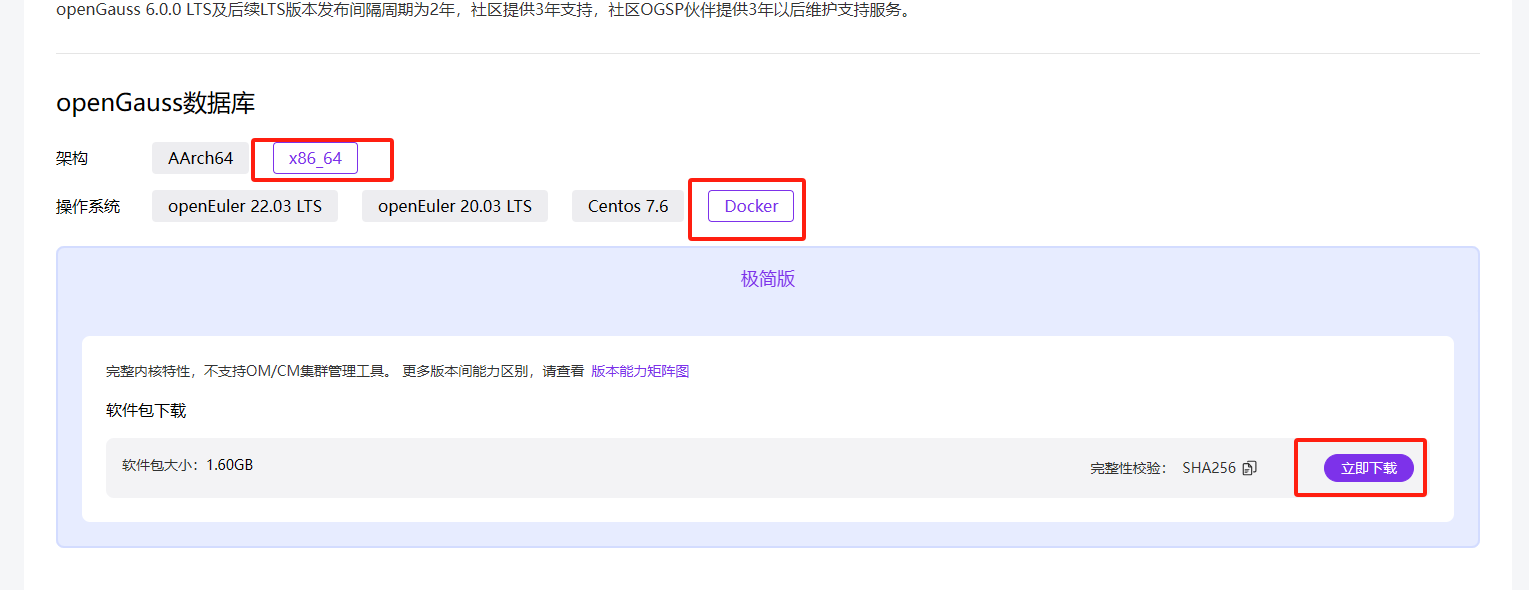Click the 完整性校验 label

pyautogui.click(x=1129, y=468)
